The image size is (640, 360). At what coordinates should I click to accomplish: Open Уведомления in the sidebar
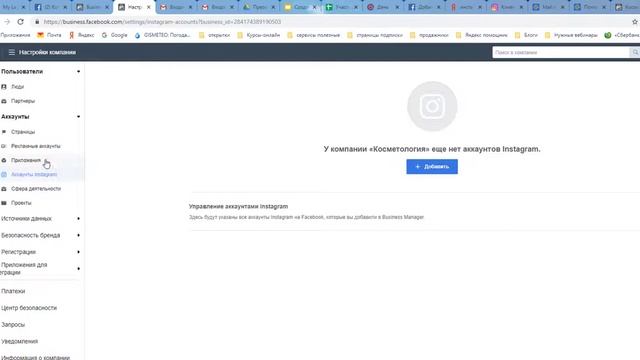pos(20,341)
